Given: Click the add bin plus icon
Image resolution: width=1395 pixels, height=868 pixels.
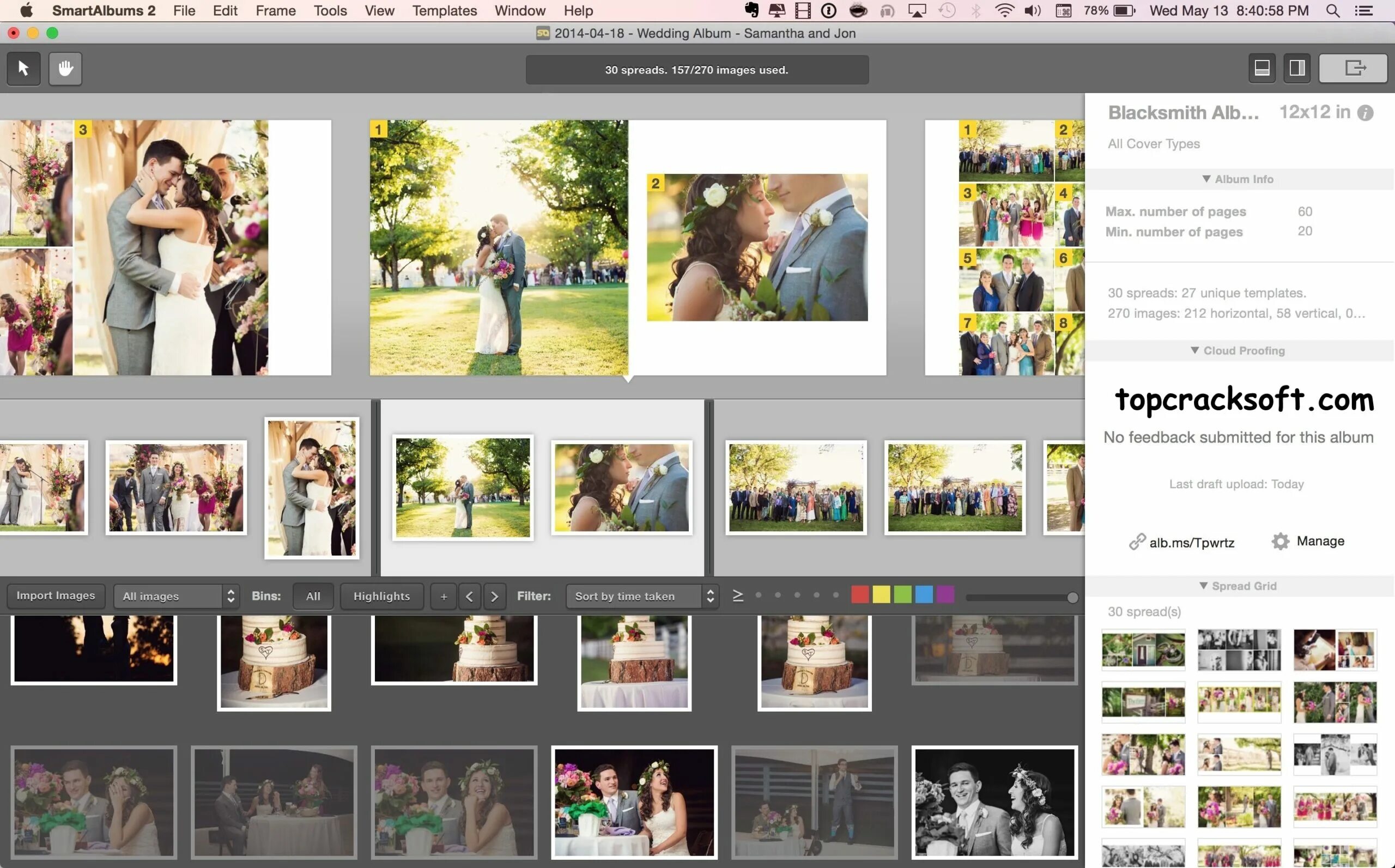Looking at the screenshot, I should pyautogui.click(x=443, y=597).
